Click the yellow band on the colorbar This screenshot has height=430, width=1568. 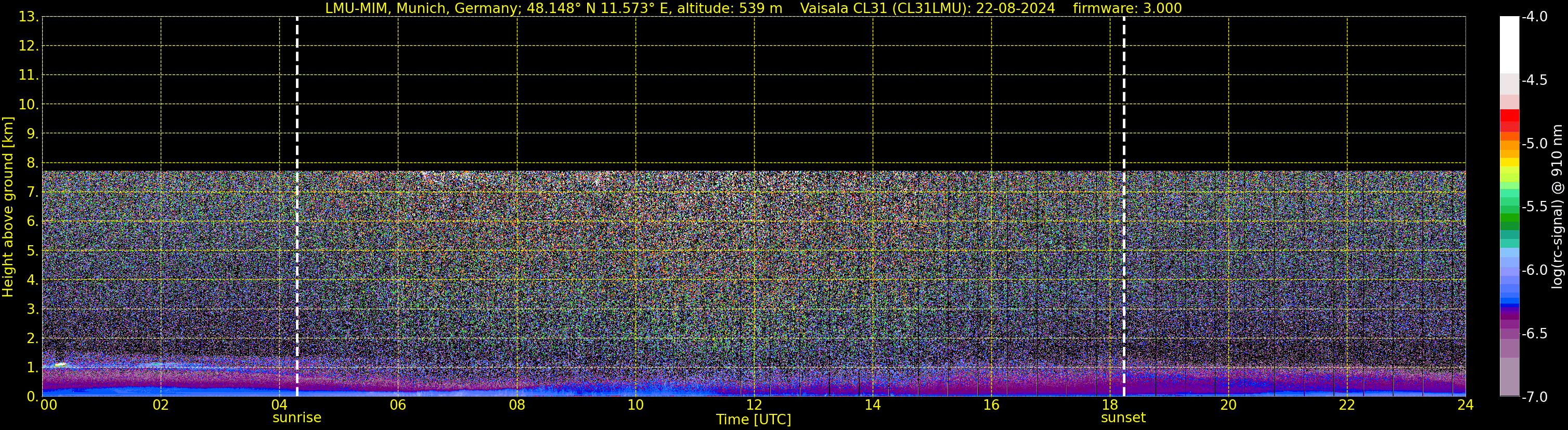[1509, 162]
